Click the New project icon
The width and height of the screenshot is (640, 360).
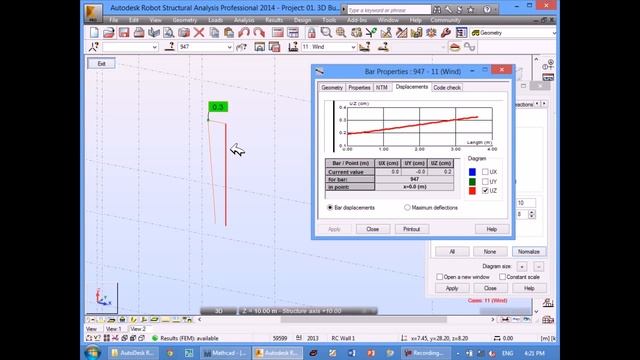point(94,32)
